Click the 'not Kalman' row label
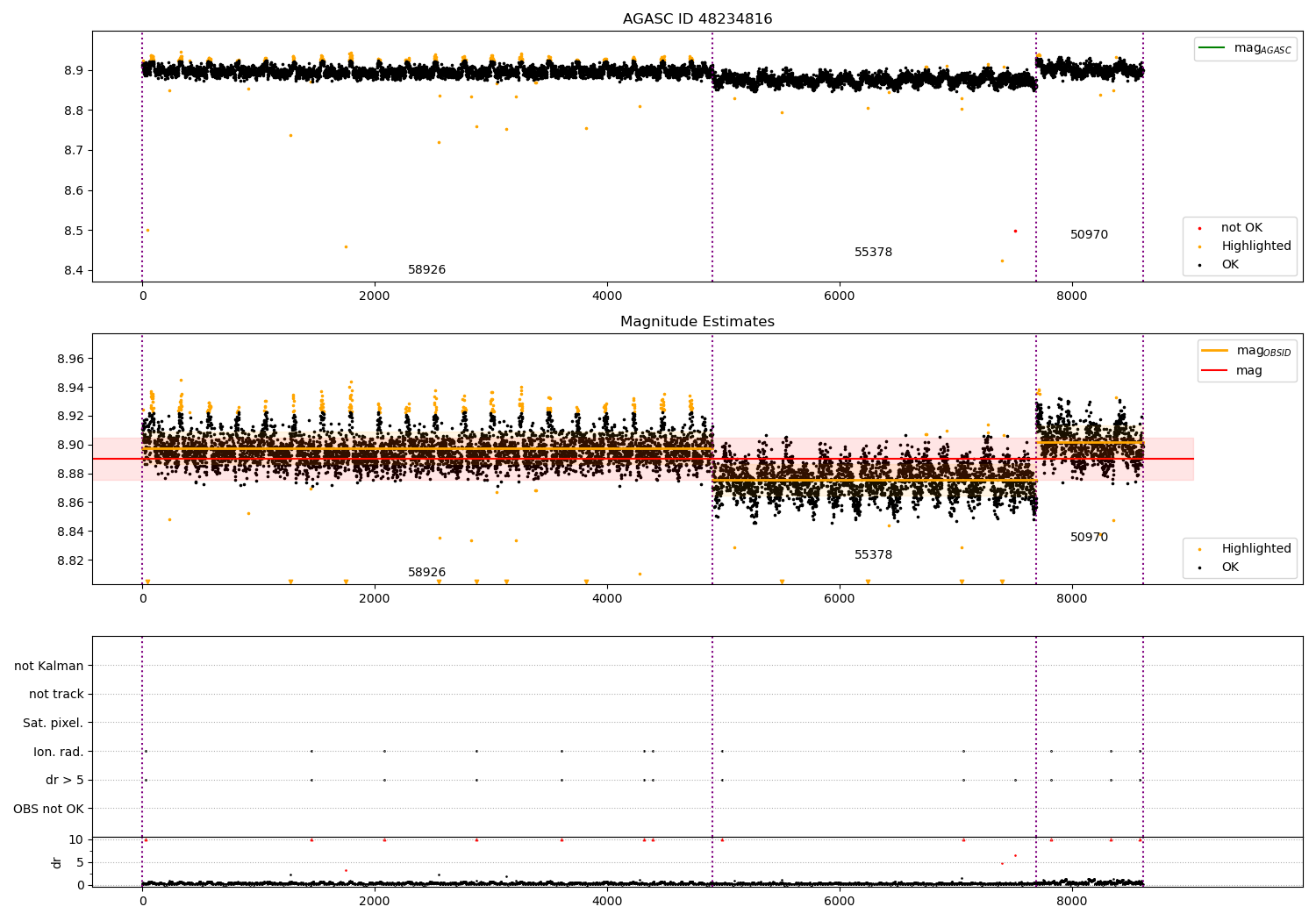 click(49, 666)
